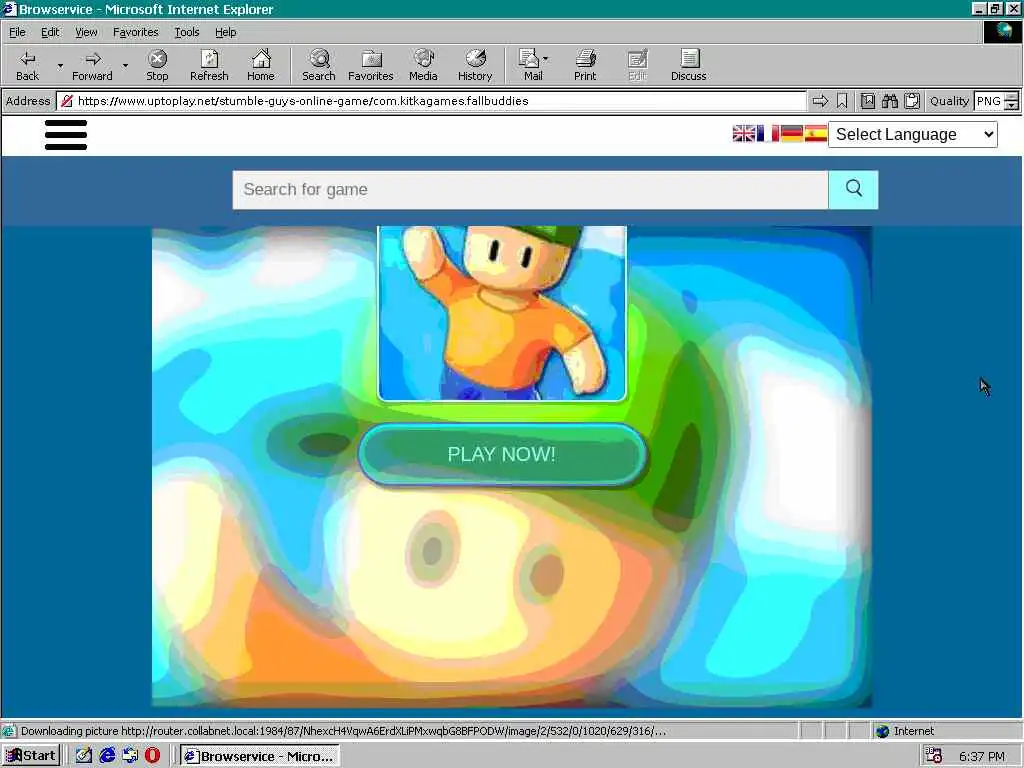This screenshot has height=768, width=1024.
Task: Click the Forward toolbar button
Action: coord(92,65)
